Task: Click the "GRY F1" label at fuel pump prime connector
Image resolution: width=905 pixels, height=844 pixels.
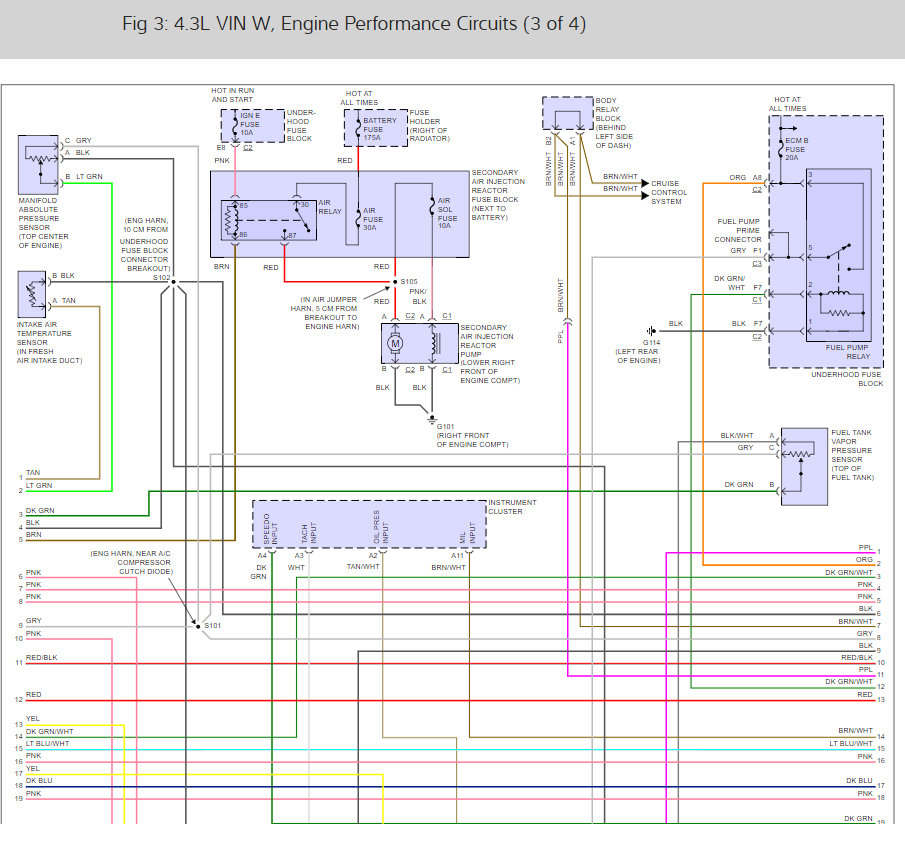Action: [746, 251]
